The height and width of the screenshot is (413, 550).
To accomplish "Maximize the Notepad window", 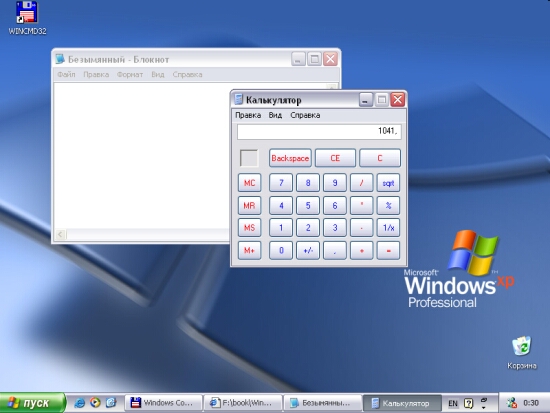I will point(314,59).
